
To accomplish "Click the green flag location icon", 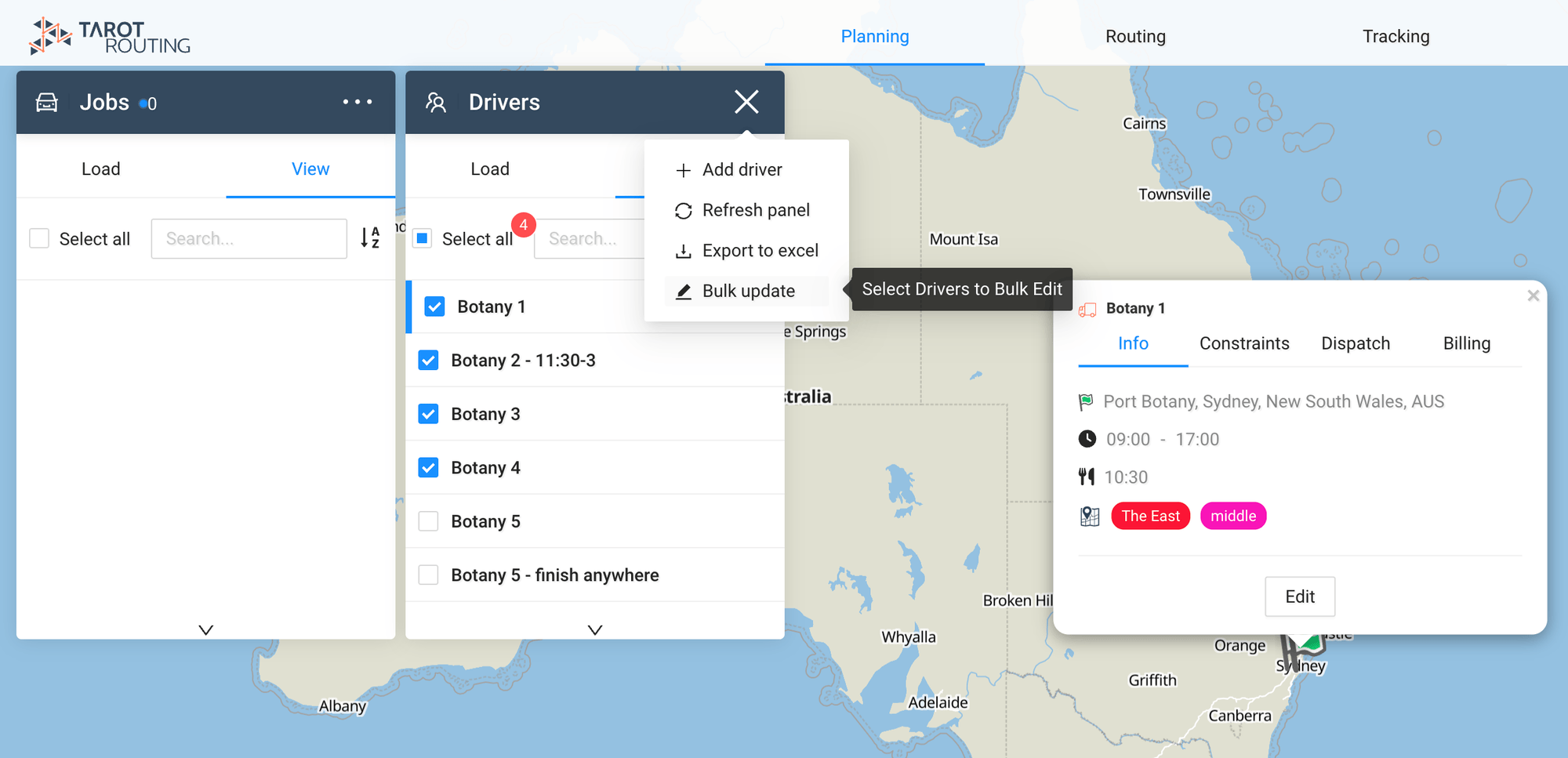I will click(x=1086, y=402).
